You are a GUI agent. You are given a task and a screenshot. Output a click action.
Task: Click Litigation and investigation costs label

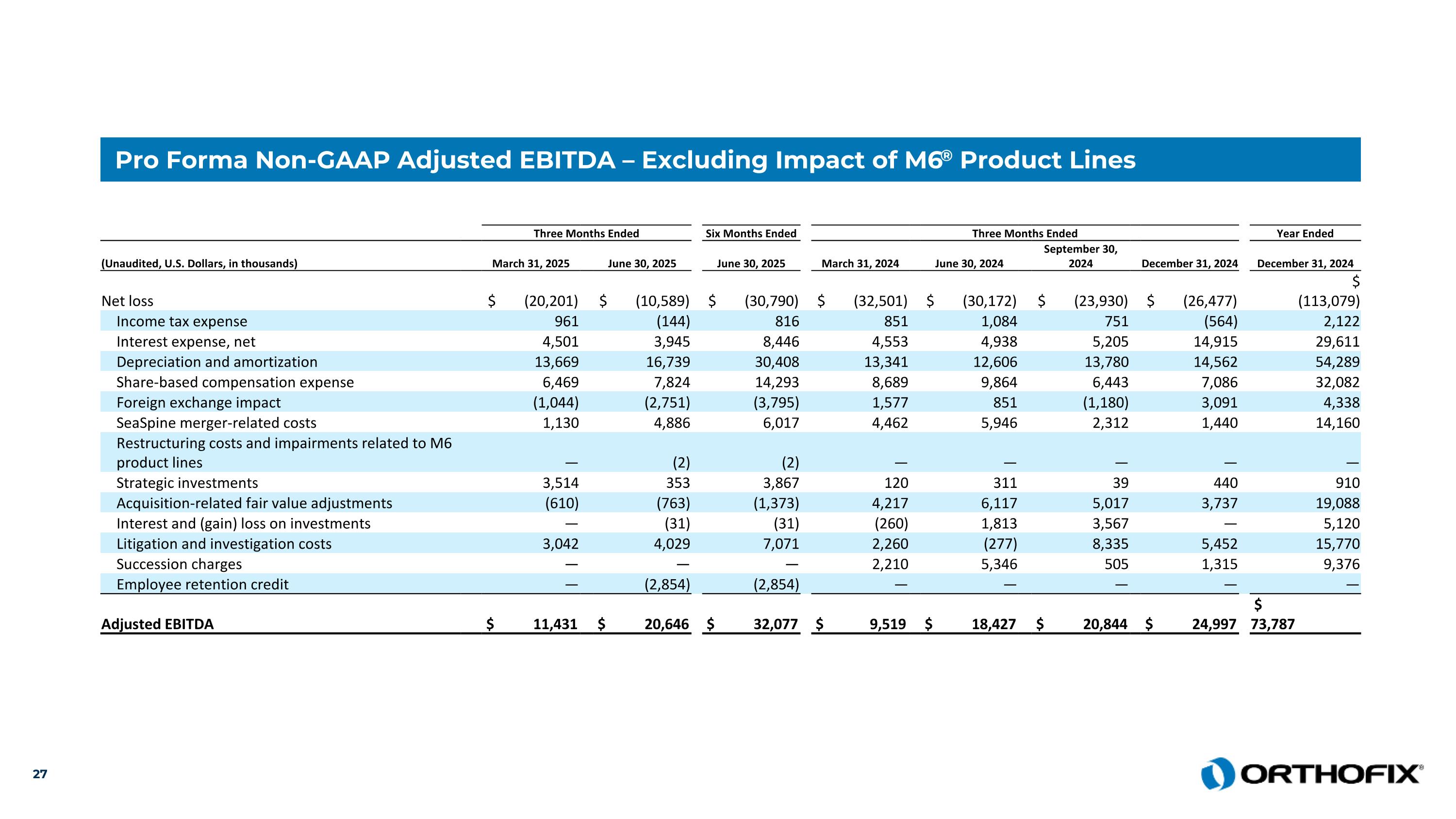(x=224, y=544)
